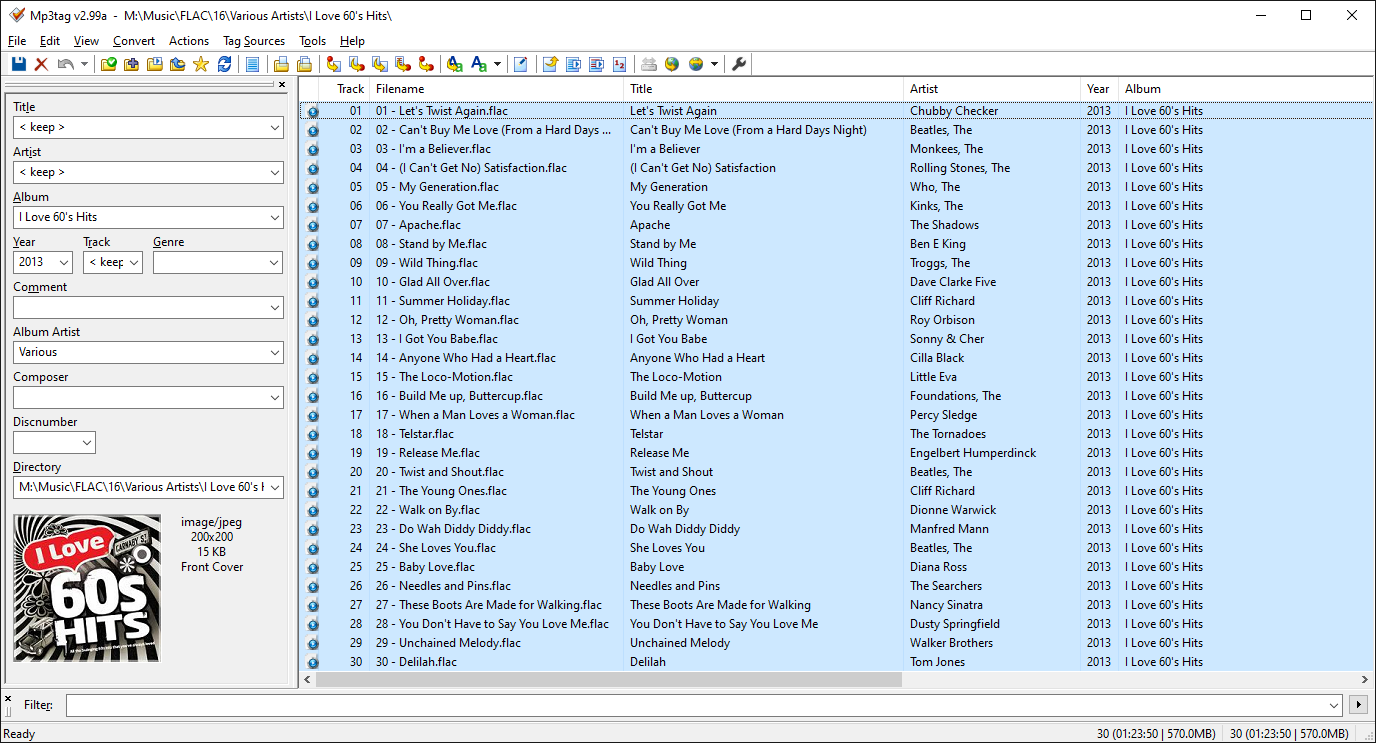
Task: Open the undo history dropdown arrow
Action: click(84, 64)
